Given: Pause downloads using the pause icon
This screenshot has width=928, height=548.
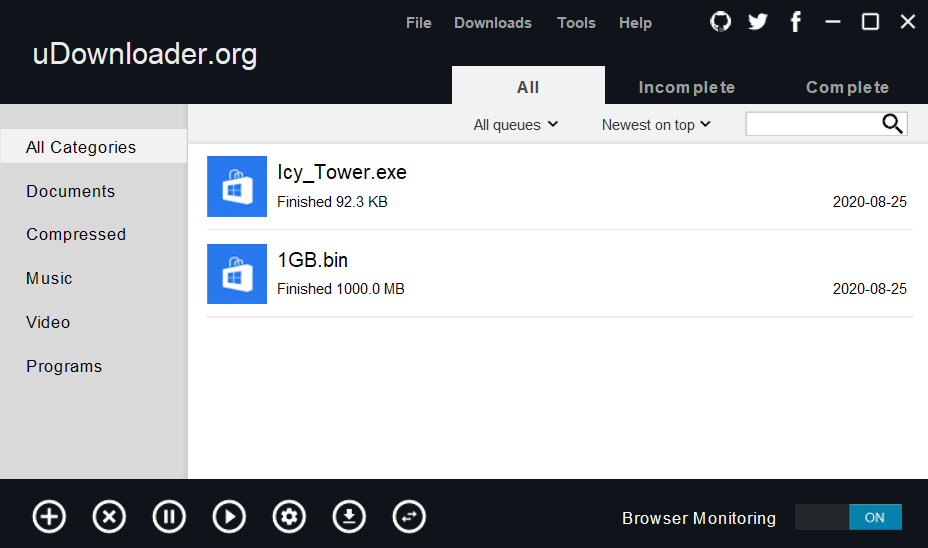Looking at the screenshot, I should tap(169, 517).
